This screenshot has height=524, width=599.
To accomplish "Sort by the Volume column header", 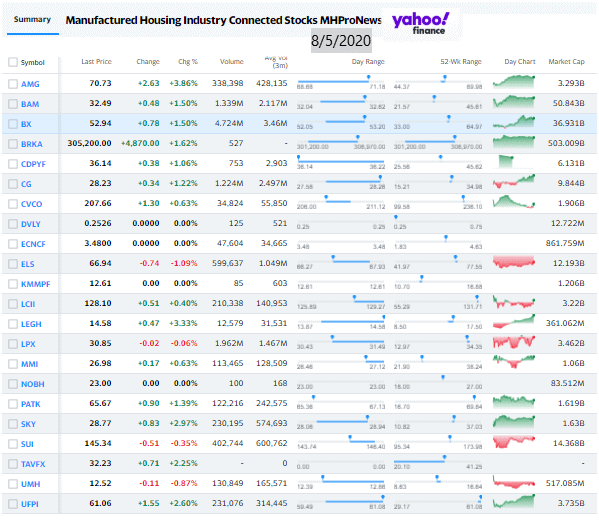I will 232,61.
